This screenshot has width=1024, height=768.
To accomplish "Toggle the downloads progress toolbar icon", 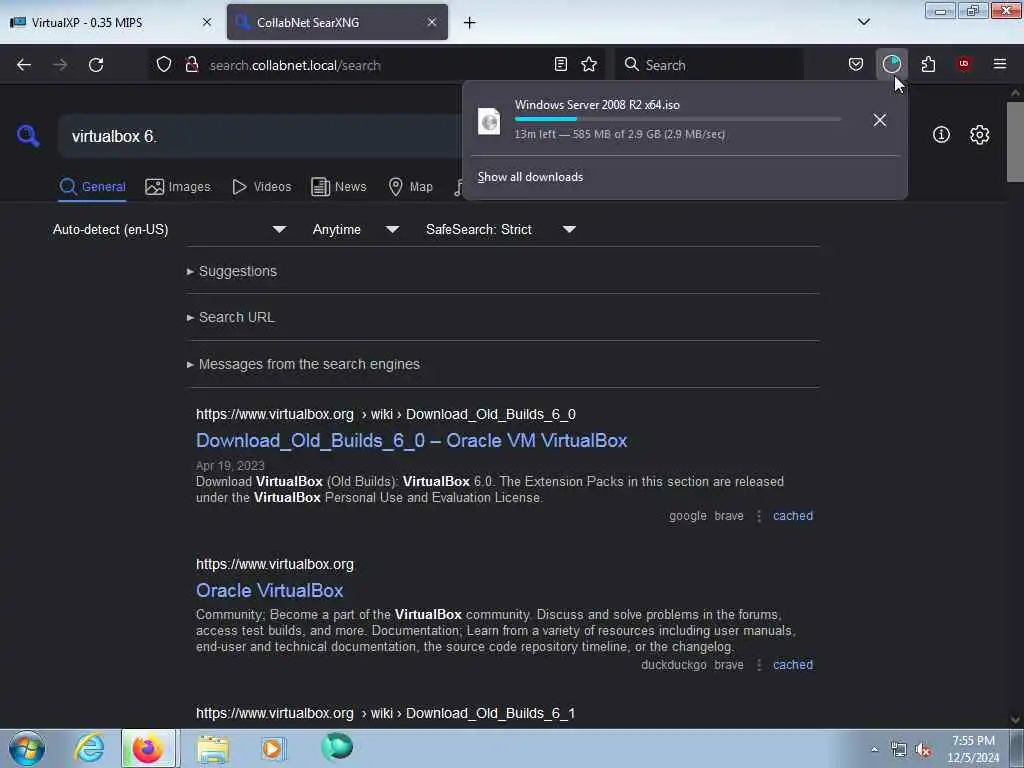I will click(891, 65).
